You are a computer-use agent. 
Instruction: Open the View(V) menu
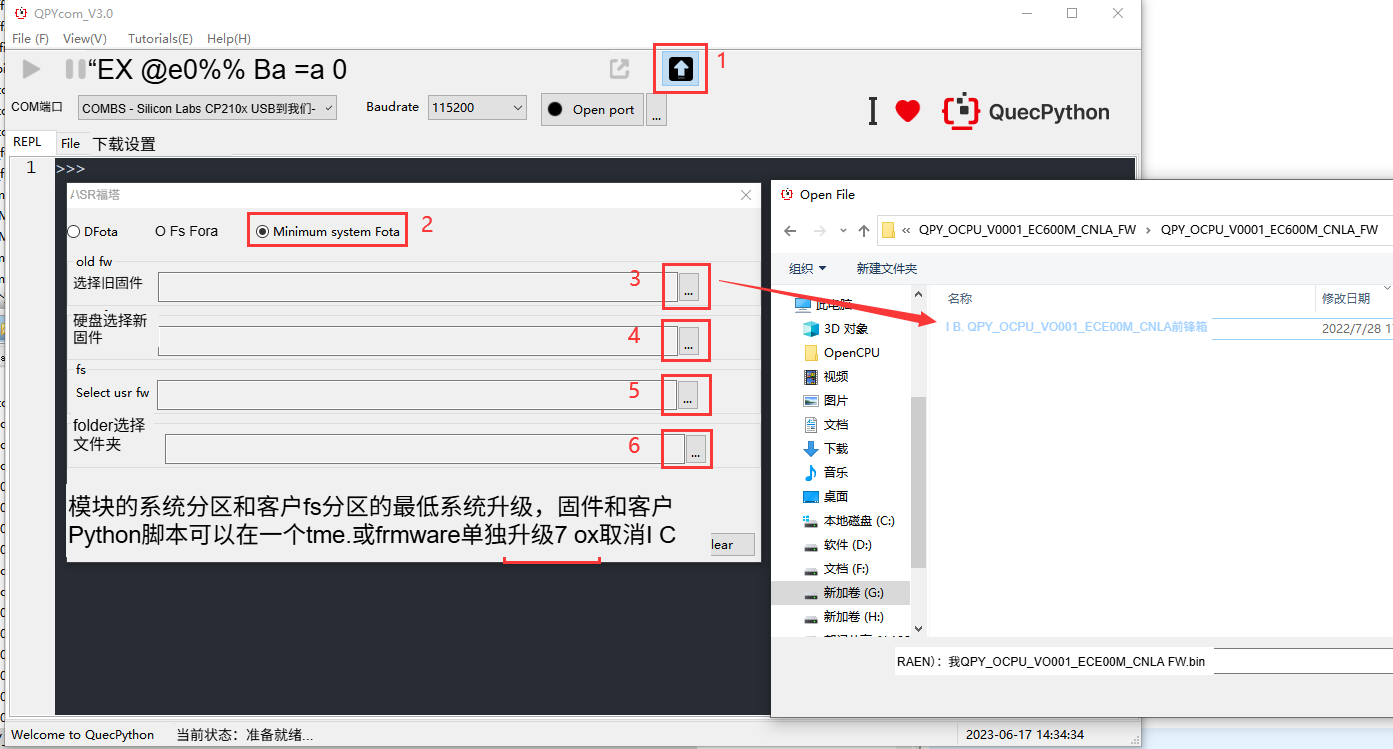85,39
